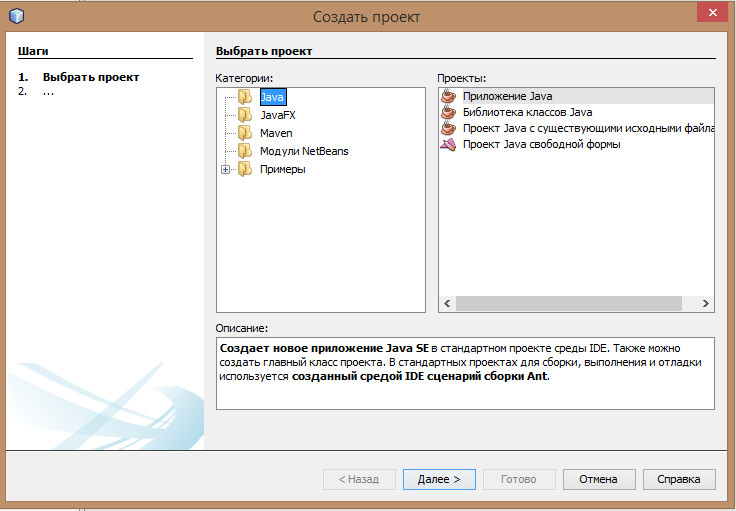This screenshot has height=511, width=736.
Task: Select the Примеры category label
Action: pyautogui.click(x=283, y=169)
